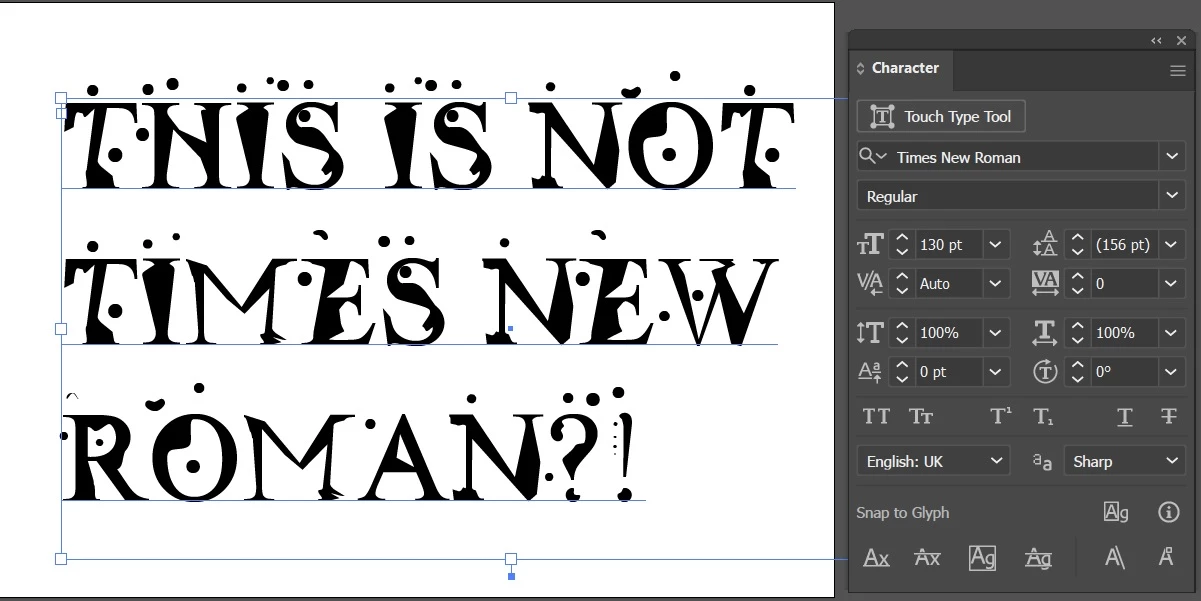Open the Character panel menu

click(x=1177, y=70)
